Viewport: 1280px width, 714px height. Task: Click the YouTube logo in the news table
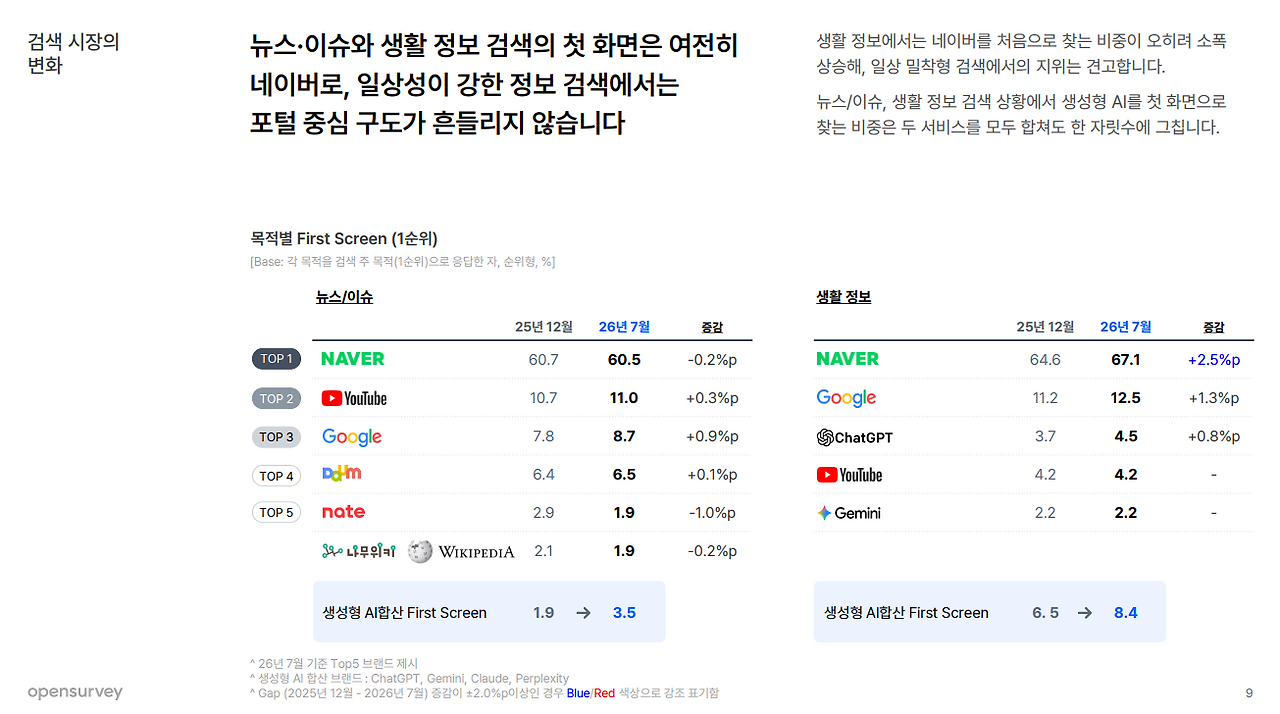click(354, 398)
